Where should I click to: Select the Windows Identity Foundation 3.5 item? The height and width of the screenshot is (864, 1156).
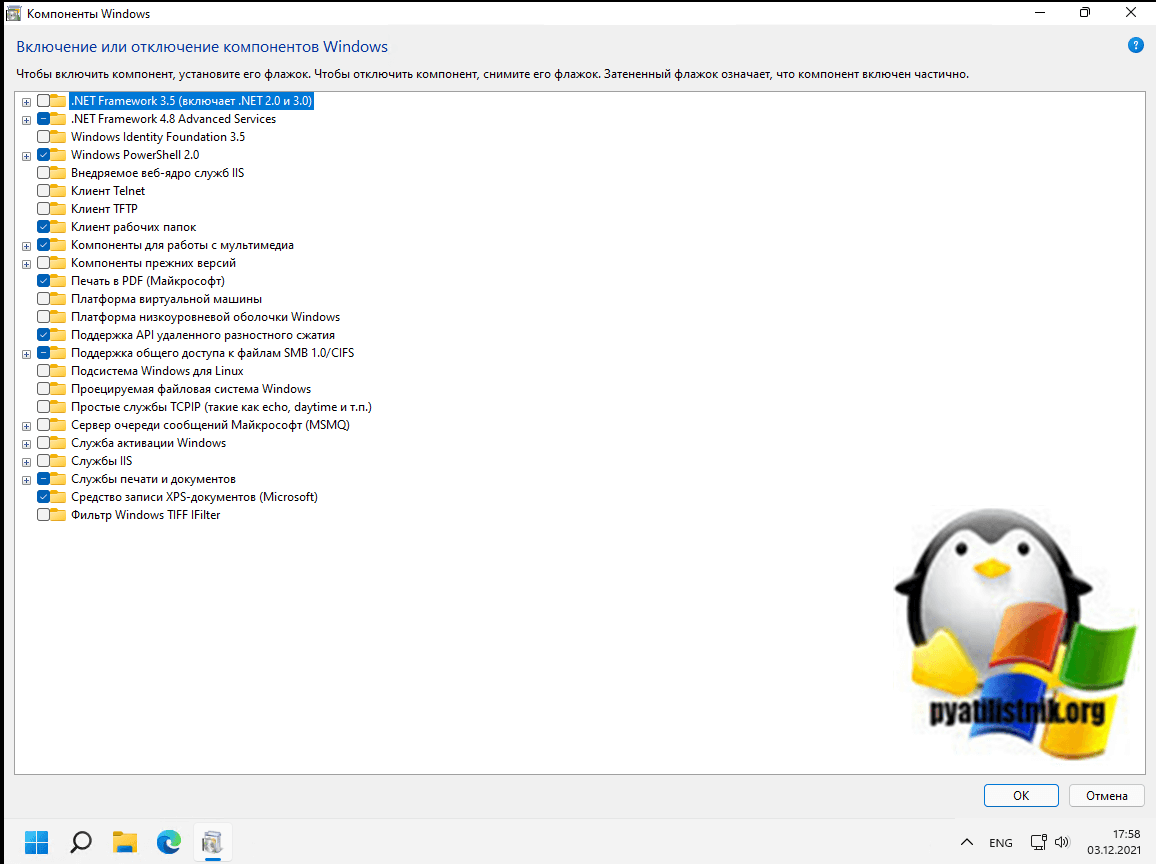click(x=157, y=137)
